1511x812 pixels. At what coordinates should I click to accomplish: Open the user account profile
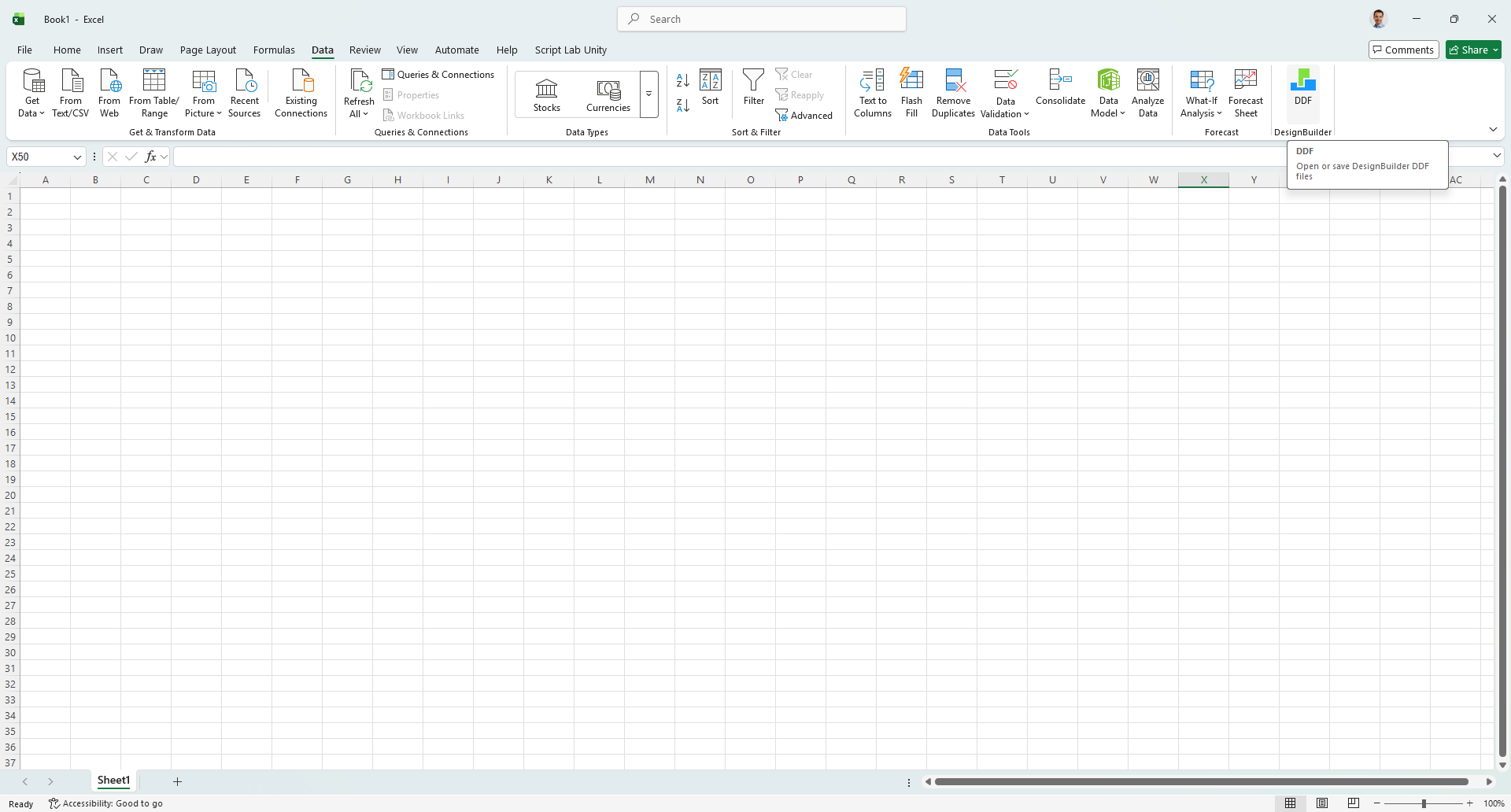1378,19
